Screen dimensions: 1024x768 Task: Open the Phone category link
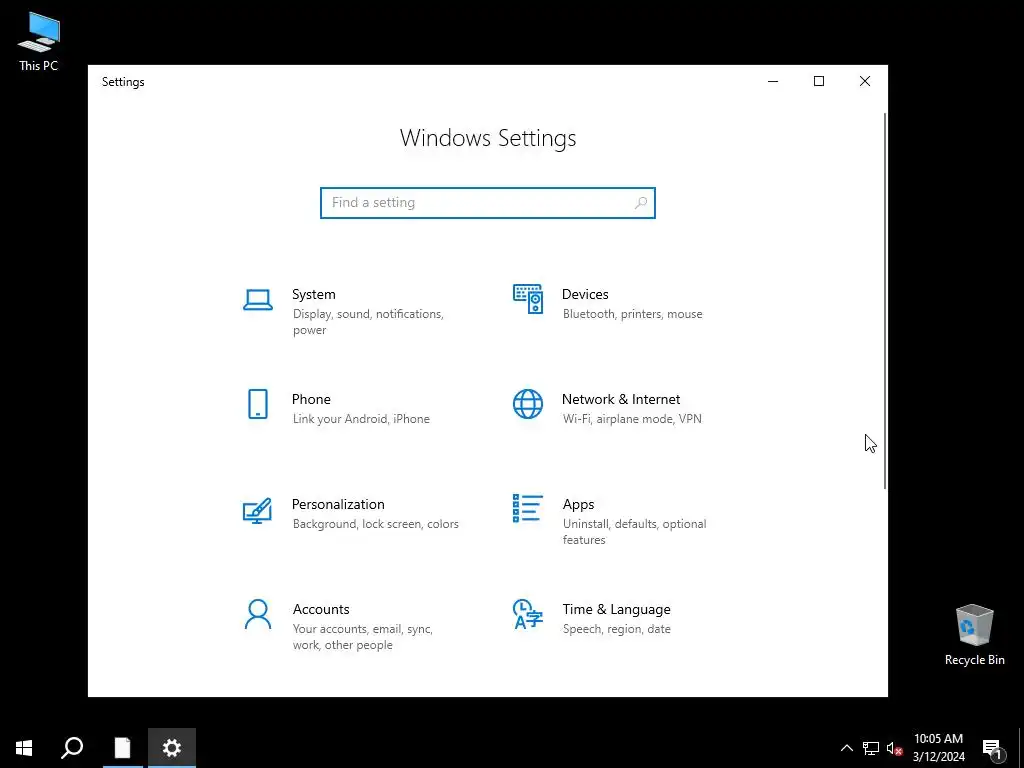click(x=311, y=400)
